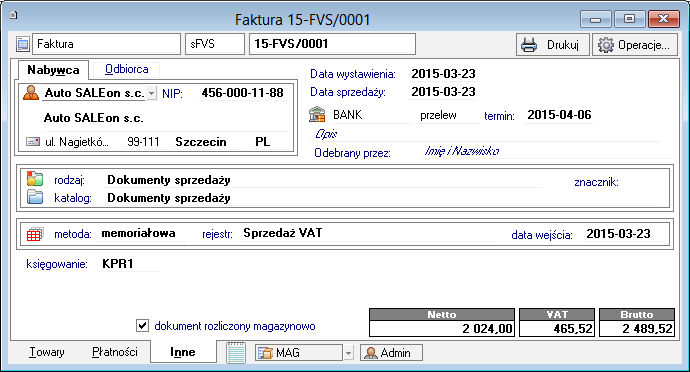Viewport: 690px width, 372px height.
Task: Click the Faktura document type field
Action: pyautogui.click(x=106, y=44)
